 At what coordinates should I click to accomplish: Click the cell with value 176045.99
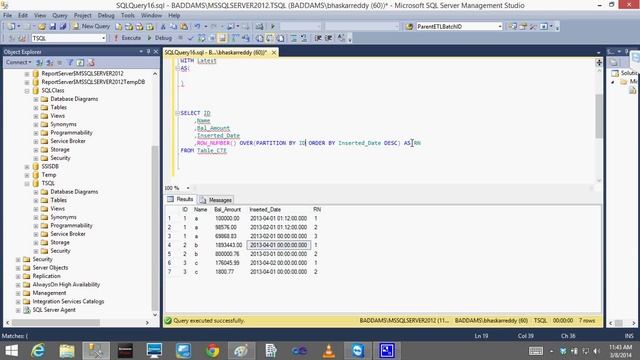click(227, 263)
